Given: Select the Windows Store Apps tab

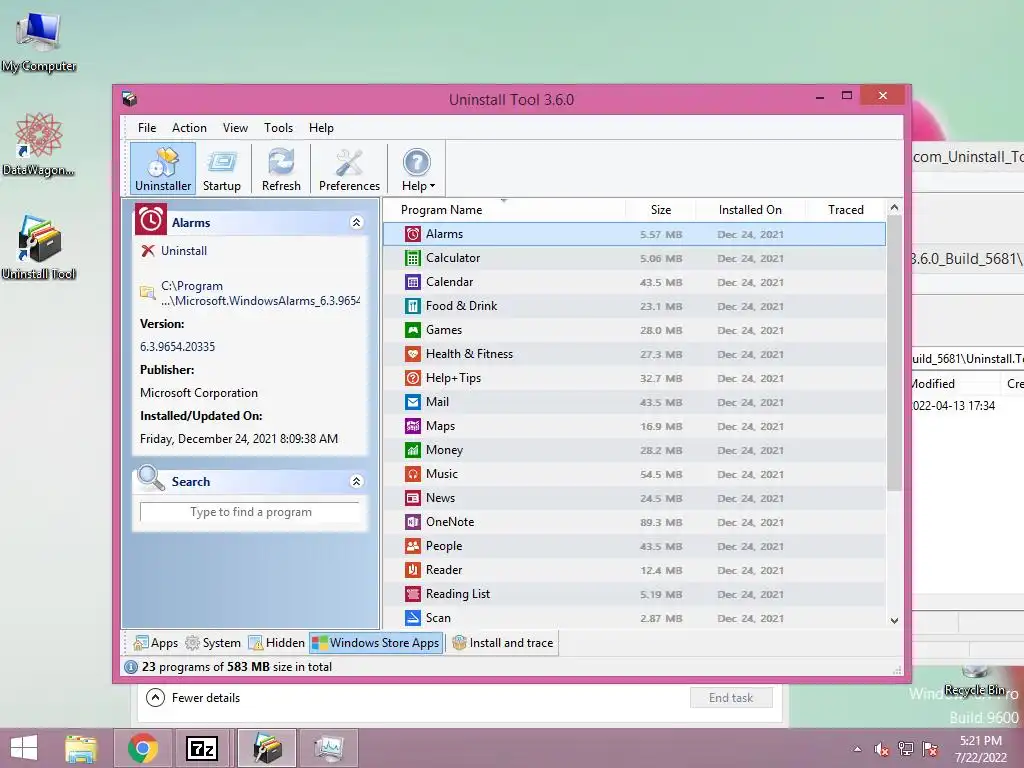Looking at the screenshot, I should (376, 643).
